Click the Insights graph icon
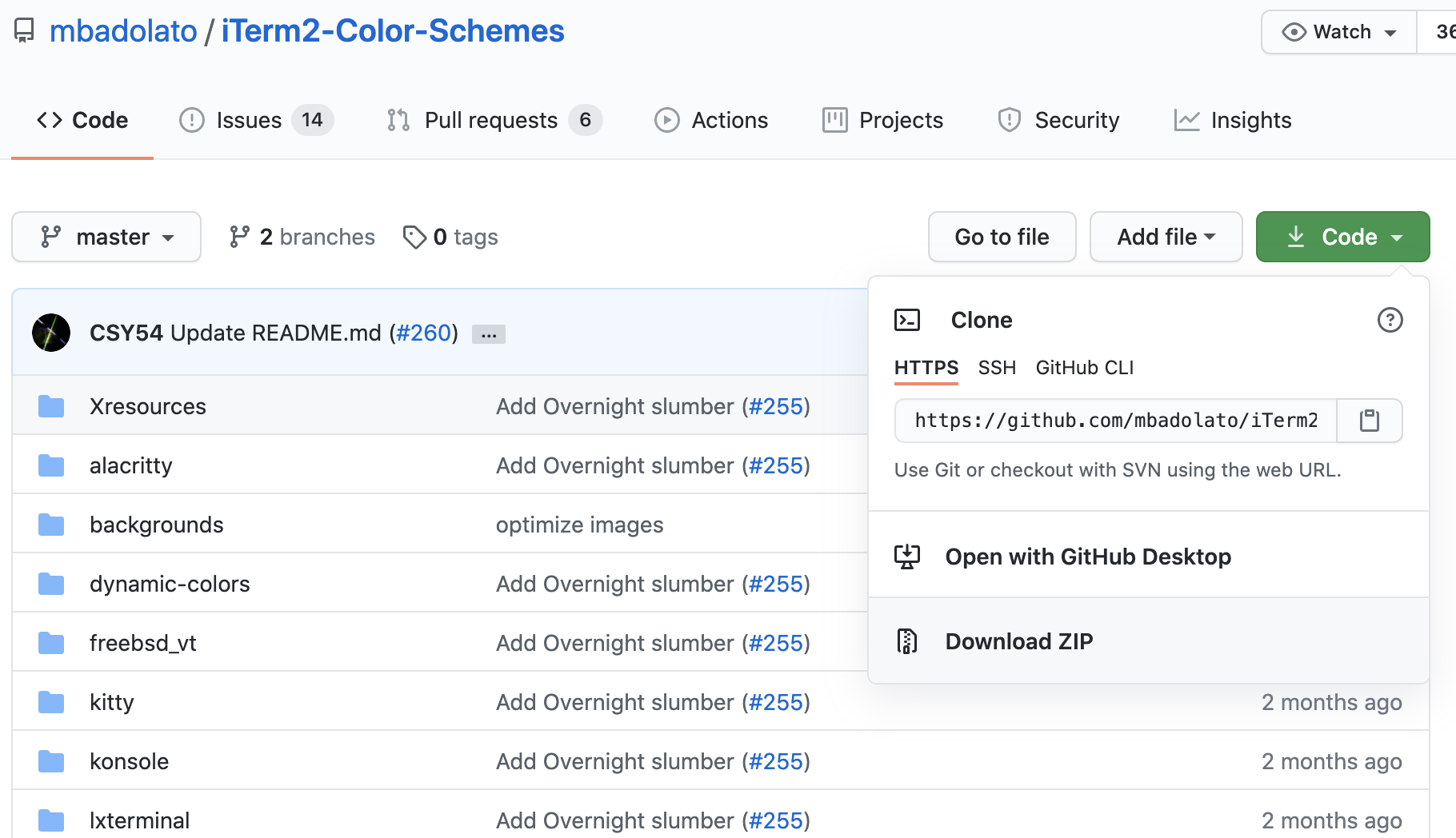 click(x=1187, y=120)
